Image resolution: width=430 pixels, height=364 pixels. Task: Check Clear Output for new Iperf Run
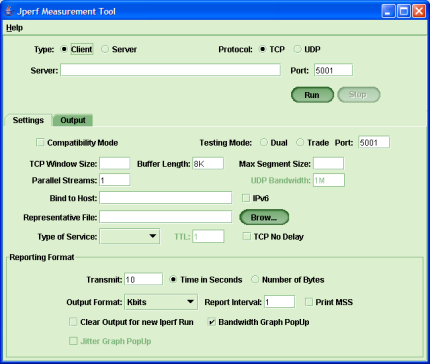click(73, 322)
